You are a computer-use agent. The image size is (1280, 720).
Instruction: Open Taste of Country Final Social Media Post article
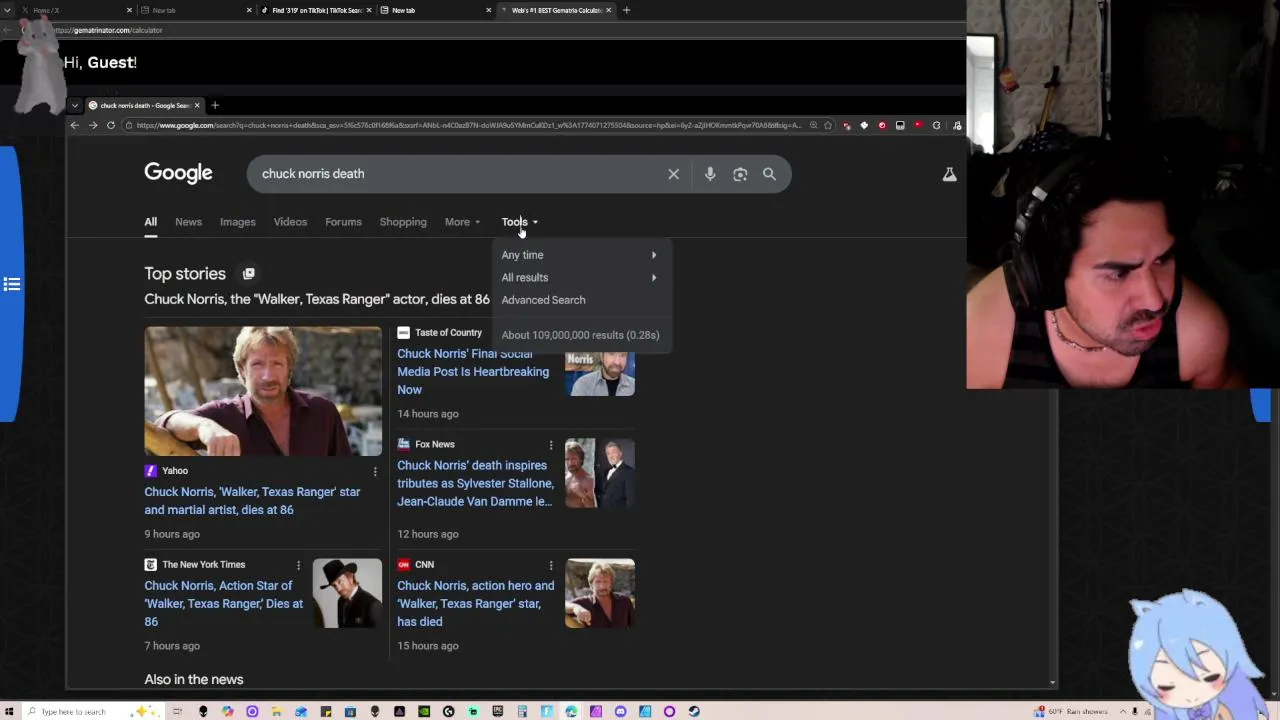pyautogui.click(x=473, y=372)
